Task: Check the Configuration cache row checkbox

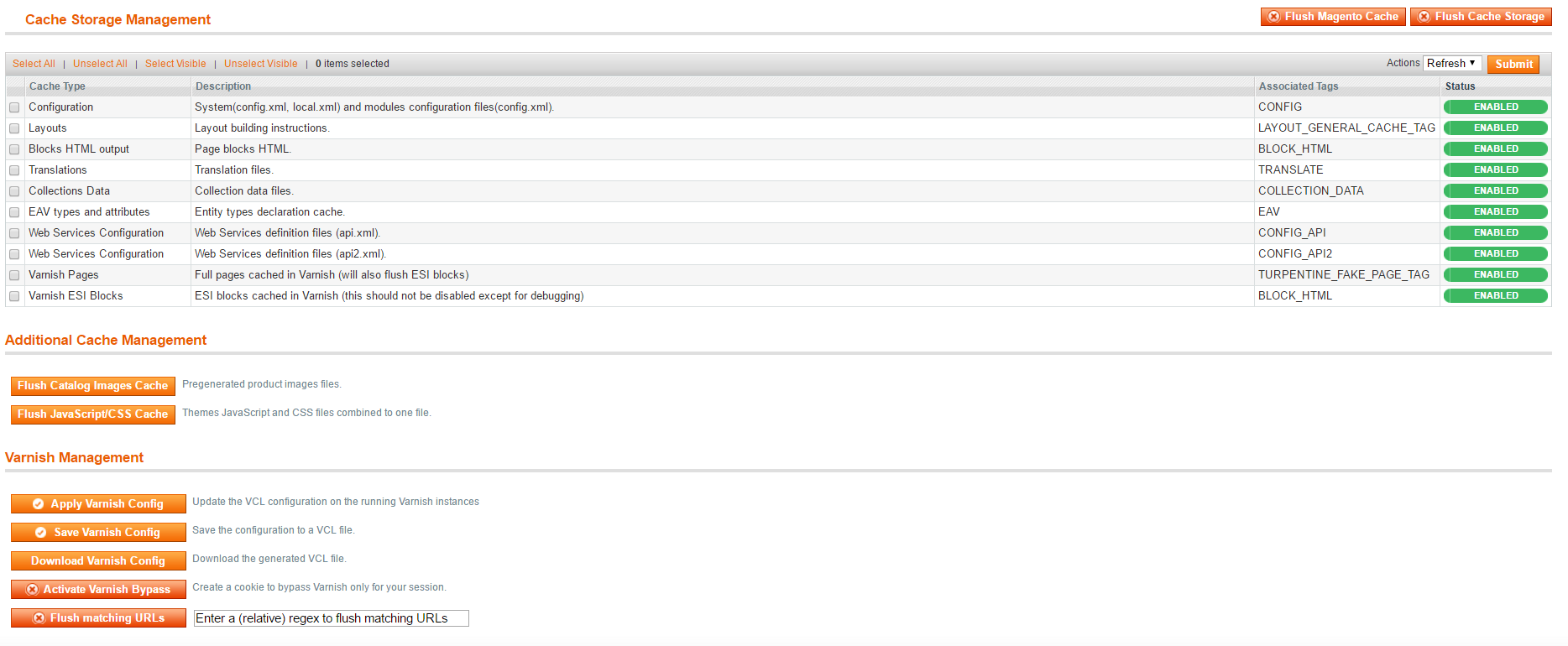Action: 14,107
